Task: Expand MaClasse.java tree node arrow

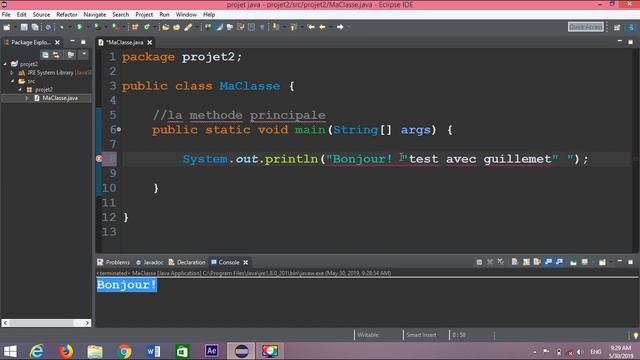Action: click(27, 98)
